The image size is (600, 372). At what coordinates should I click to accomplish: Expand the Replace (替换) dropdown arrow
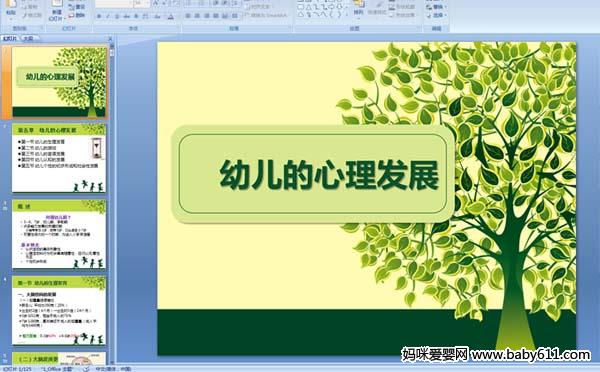(x=445, y=7)
